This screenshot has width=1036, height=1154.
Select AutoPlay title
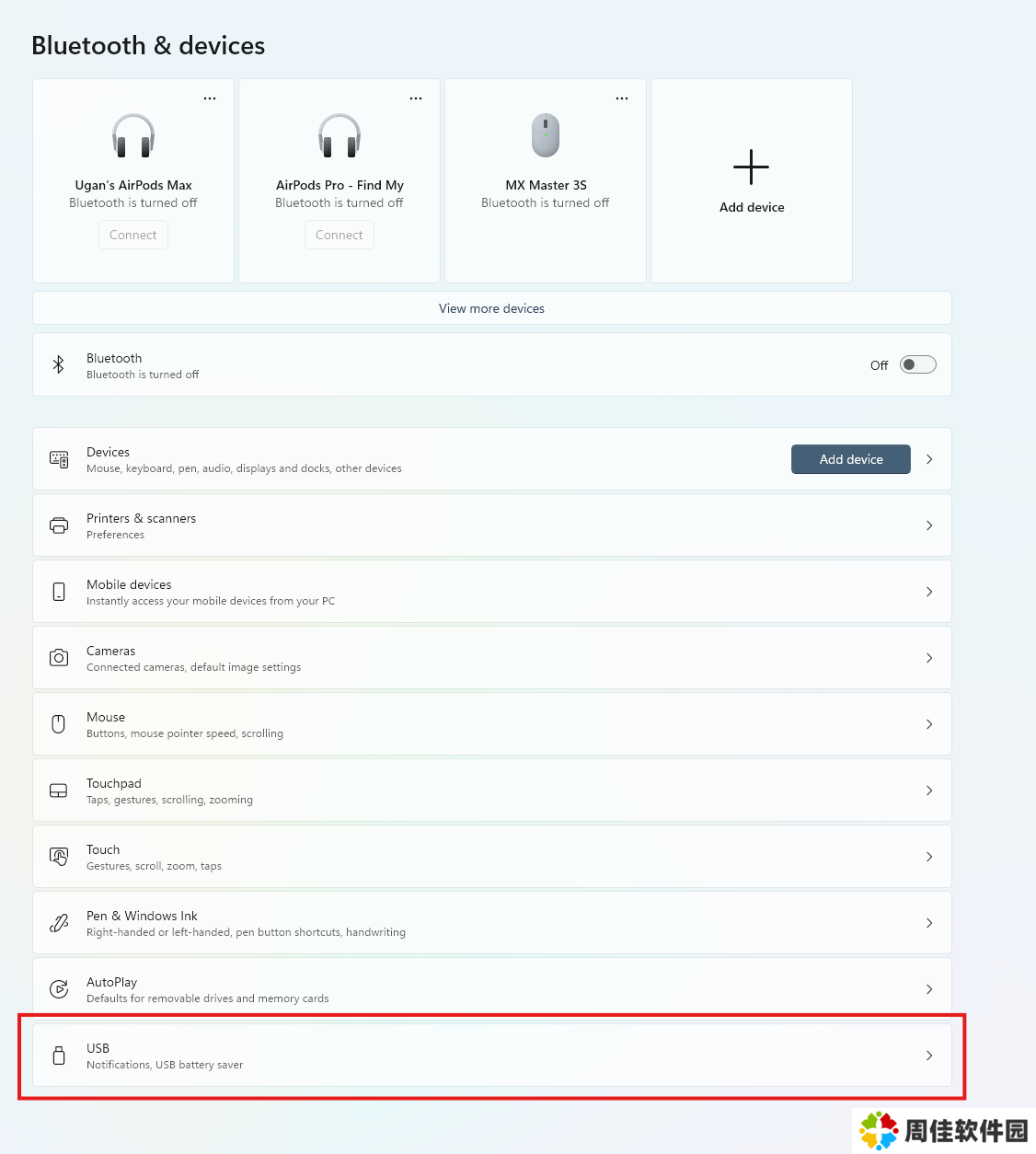[x=111, y=982]
